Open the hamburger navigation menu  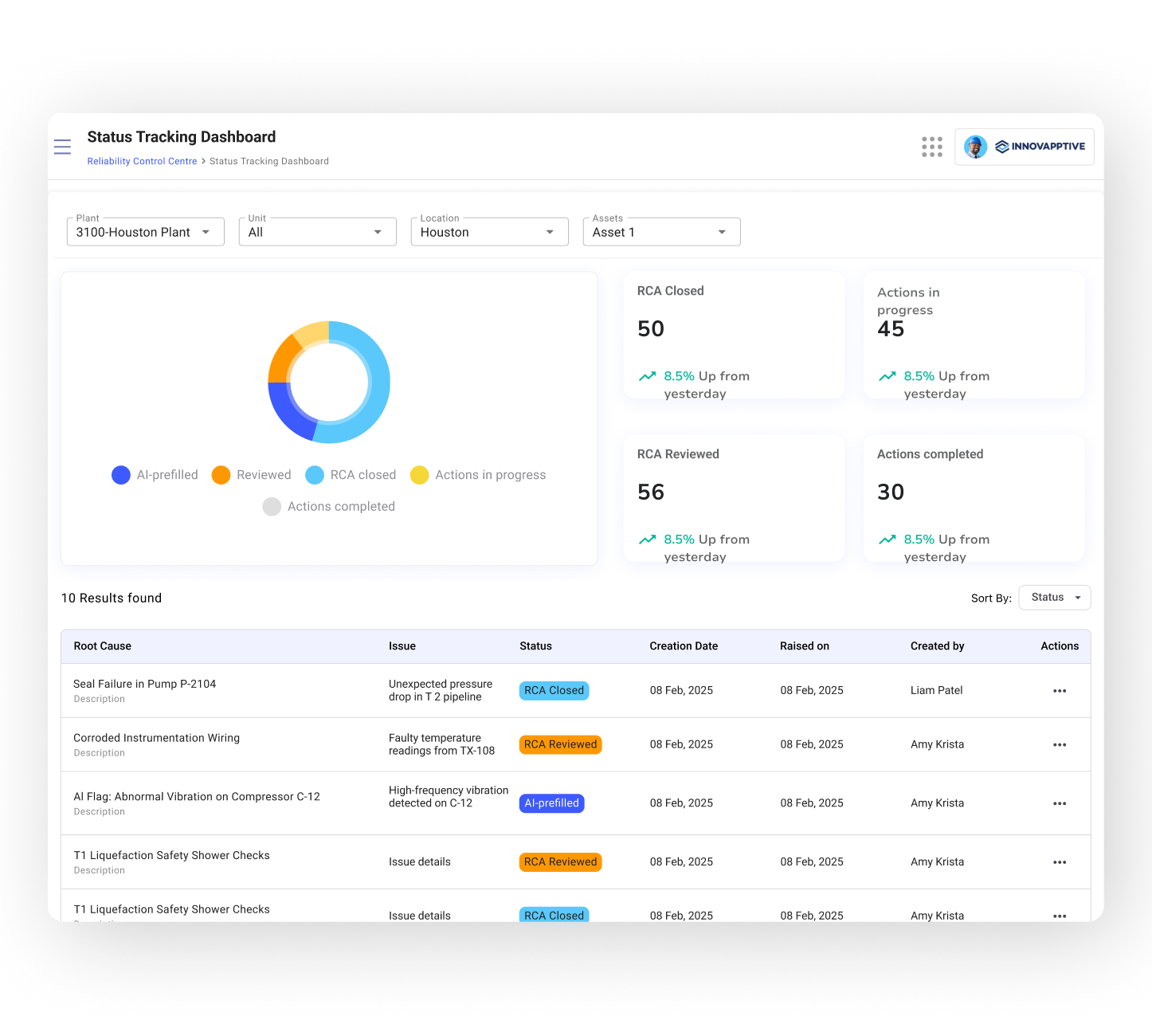click(x=62, y=147)
